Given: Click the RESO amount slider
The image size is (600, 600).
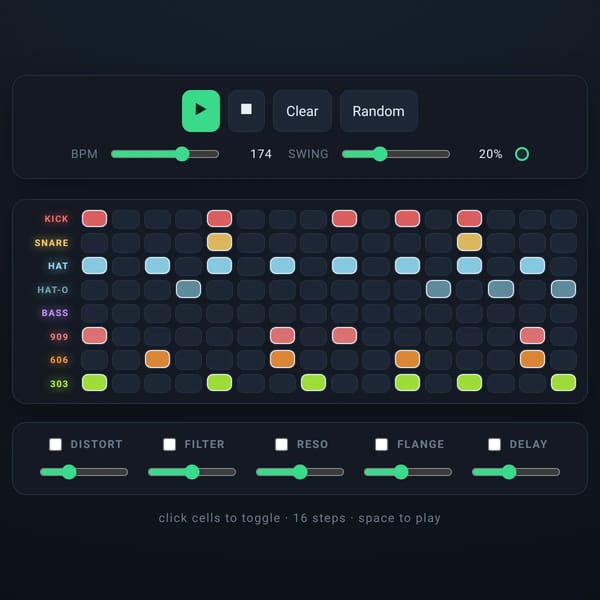Looking at the screenshot, I should [x=300, y=472].
